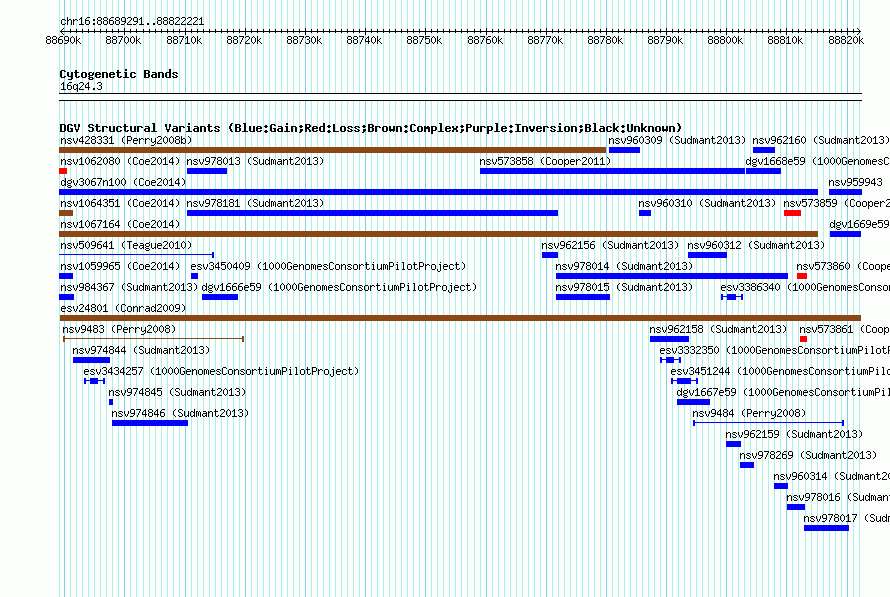Select the brown nsv1067164 (Coe2014) complex bar

point(439,234)
